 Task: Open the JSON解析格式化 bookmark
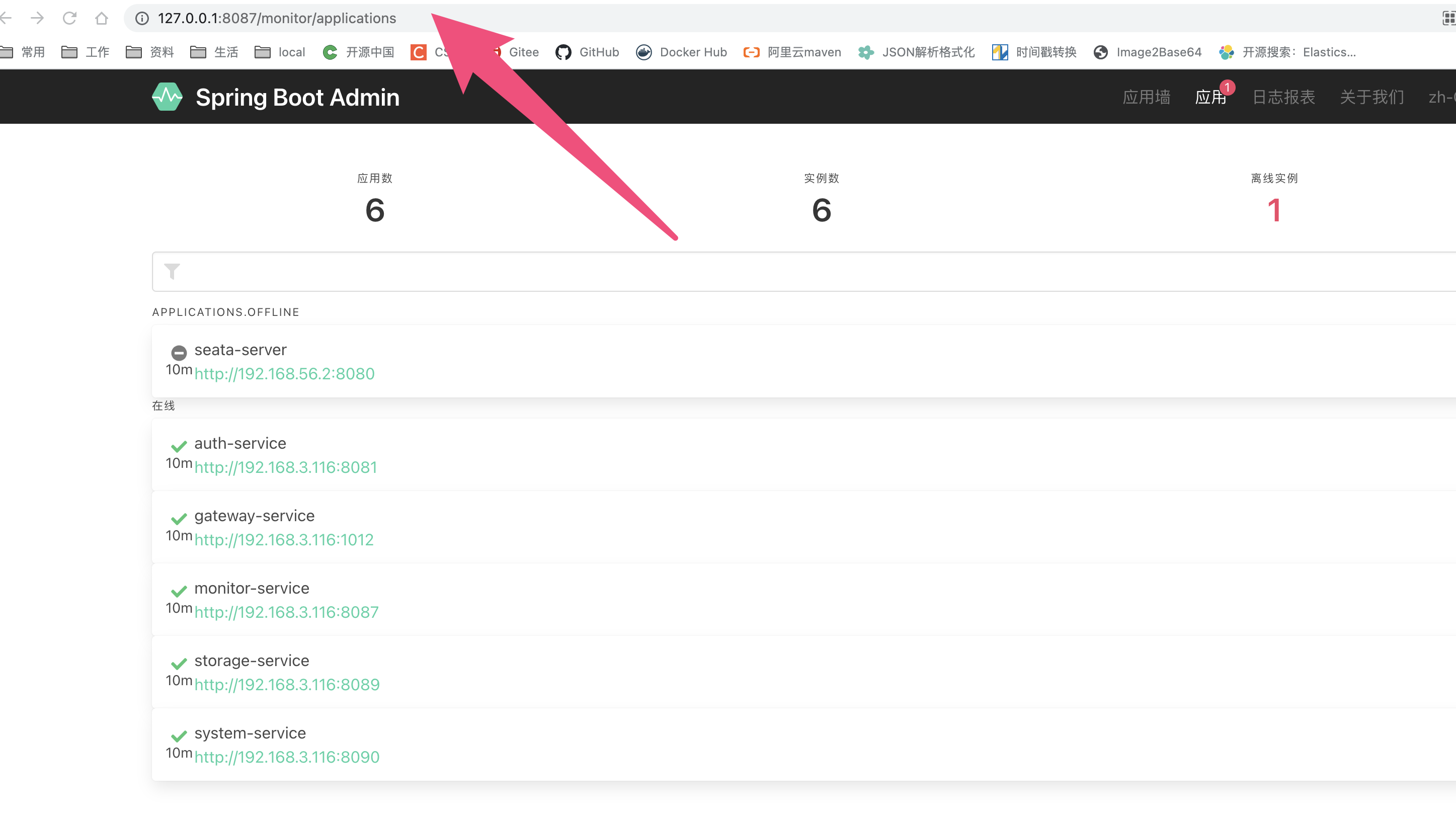(916, 52)
